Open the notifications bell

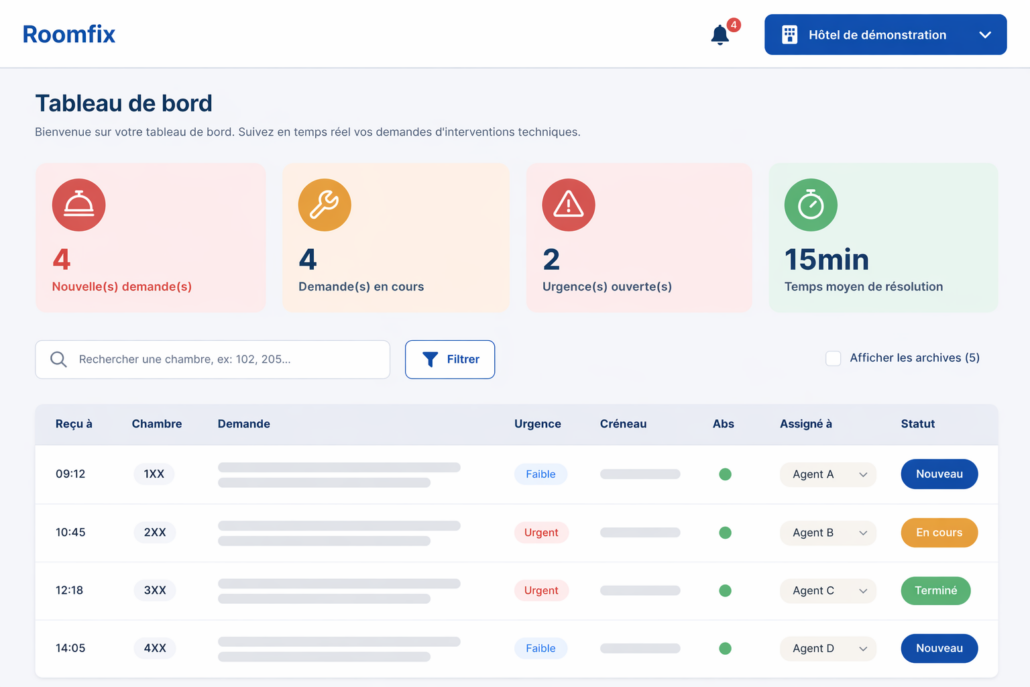pos(720,35)
